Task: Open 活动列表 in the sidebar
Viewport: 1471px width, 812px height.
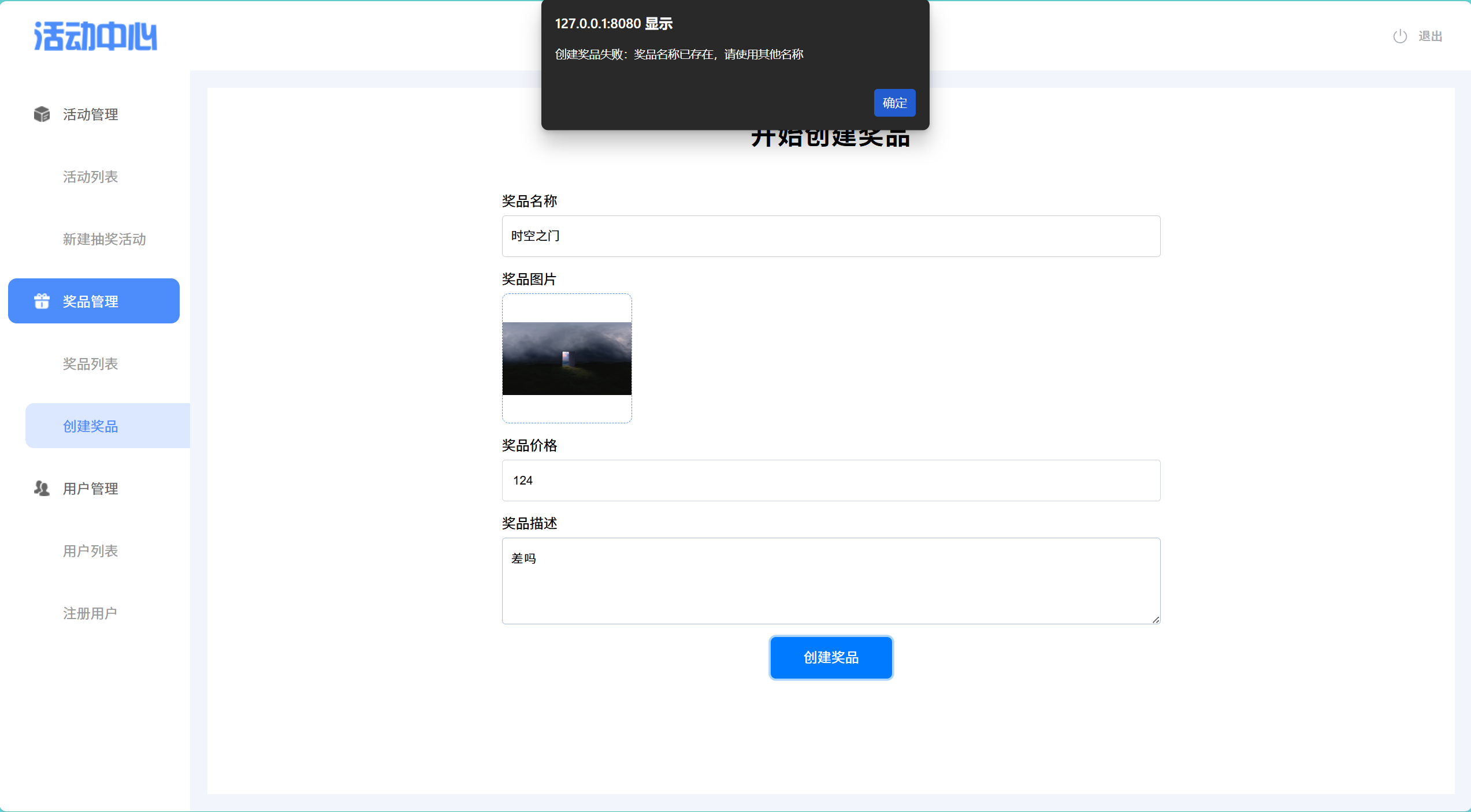Action: (90, 177)
